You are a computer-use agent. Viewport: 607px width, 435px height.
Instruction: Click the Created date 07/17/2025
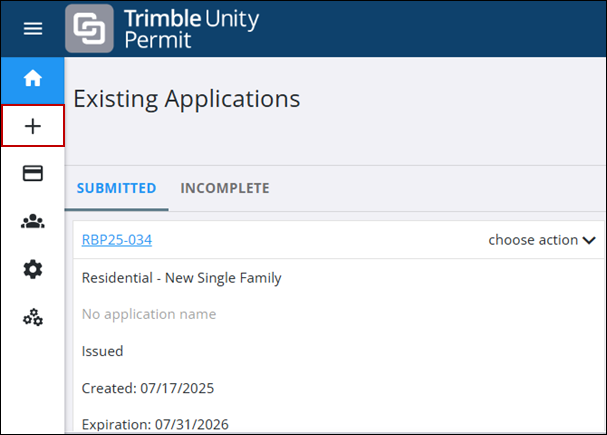tap(148, 388)
